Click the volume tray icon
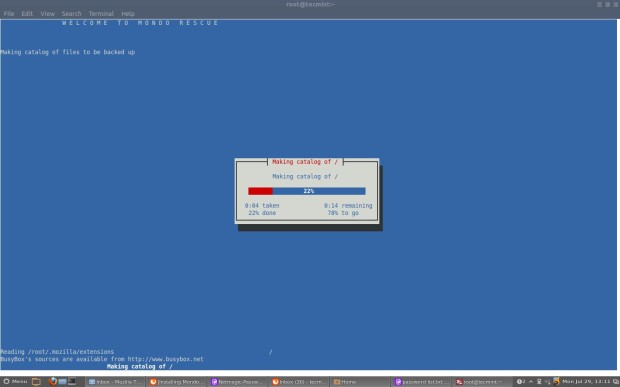The width and height of the screenshot is (620, 387). click(x=548, y=381)
